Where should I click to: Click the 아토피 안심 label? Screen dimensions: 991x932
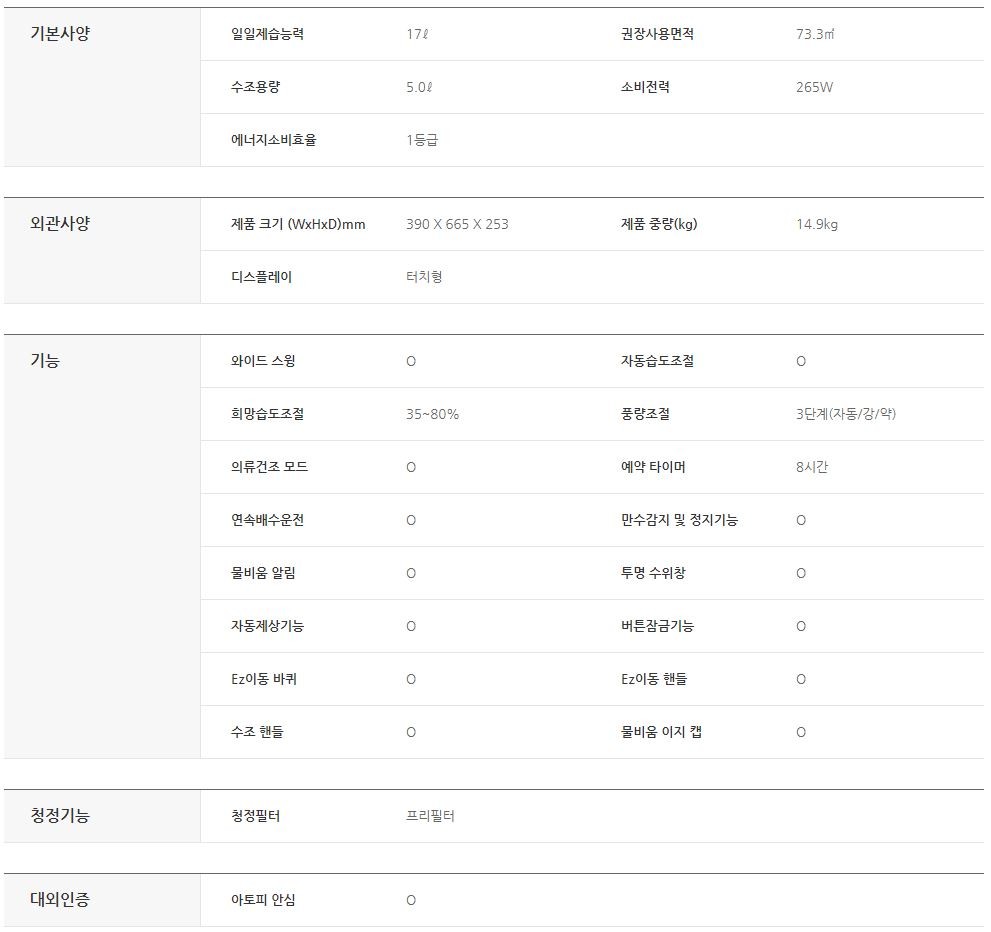pyautogui.click(x=263, y=900)
